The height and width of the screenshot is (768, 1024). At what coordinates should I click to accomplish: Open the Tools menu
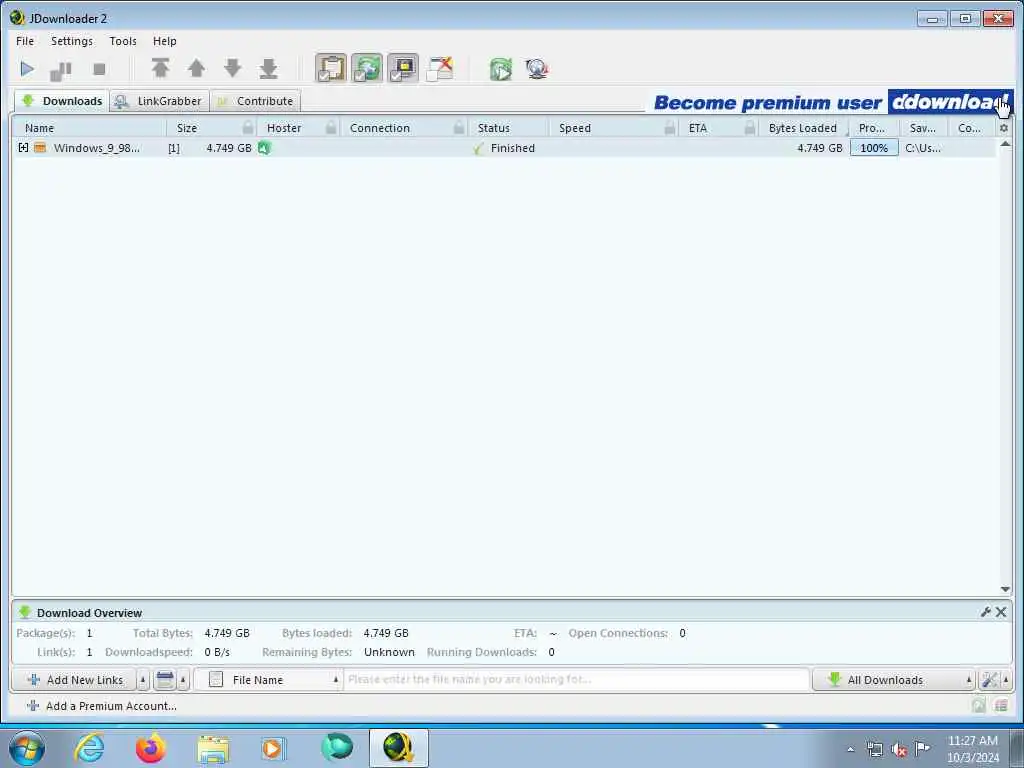[123, 41]
